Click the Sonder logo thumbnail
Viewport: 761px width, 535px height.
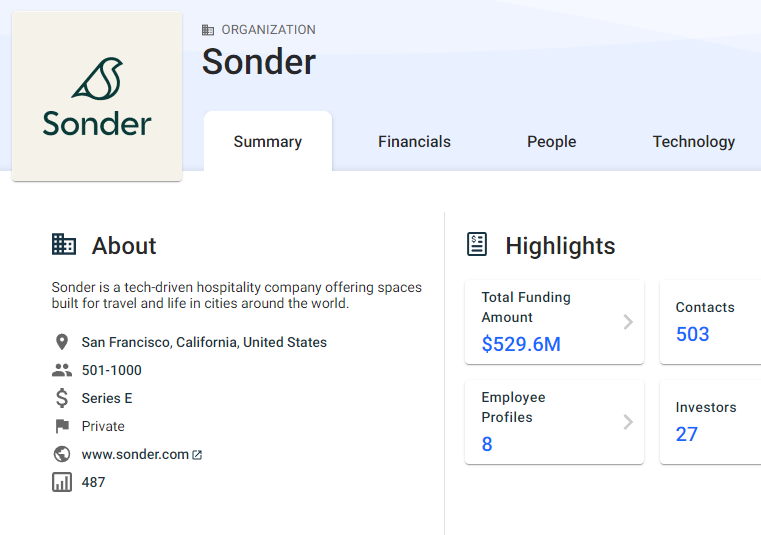click(x=97, y=97)
